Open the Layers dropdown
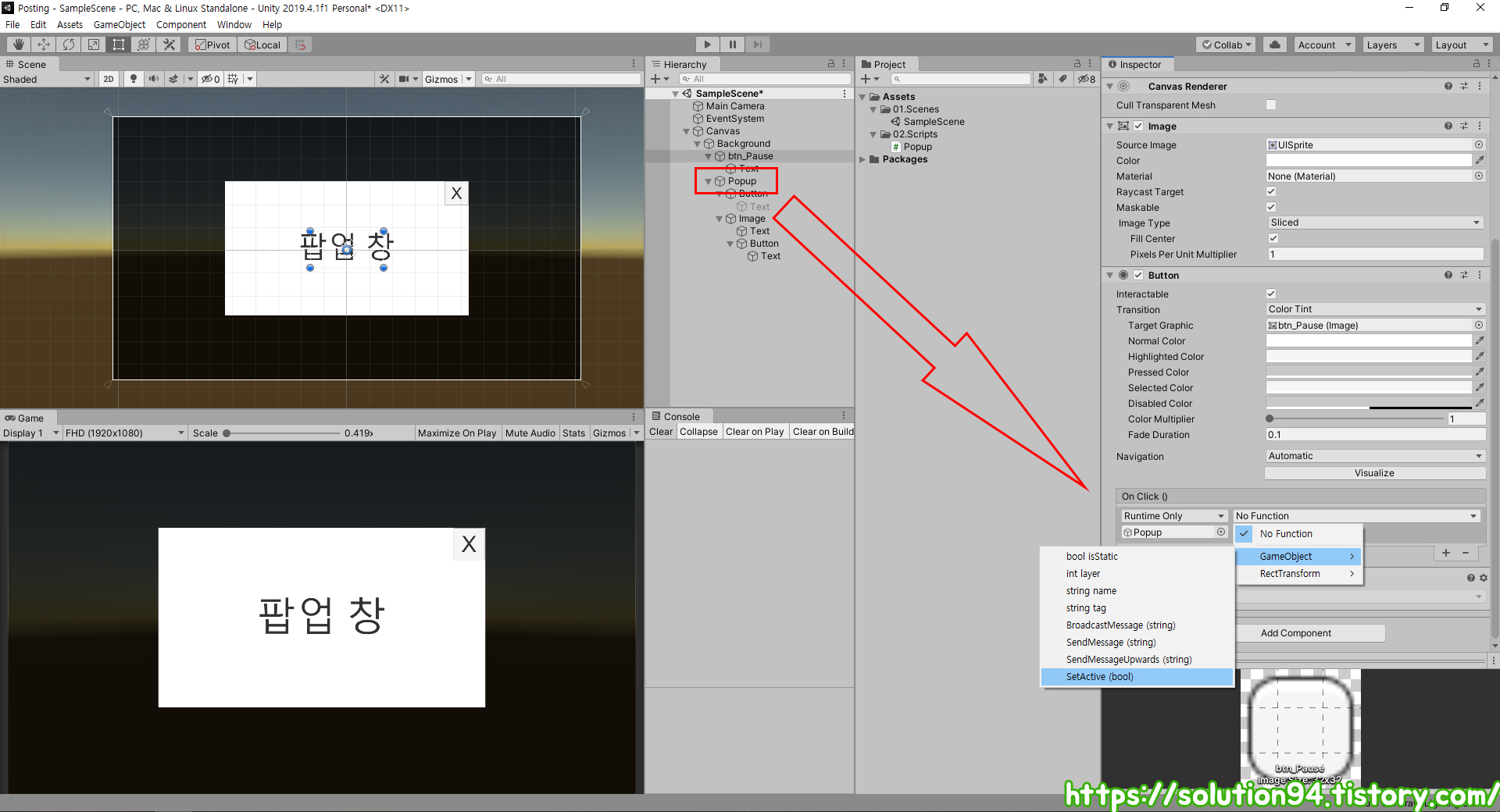This screenshot has width=1500, height=812. coord(1393,45)
